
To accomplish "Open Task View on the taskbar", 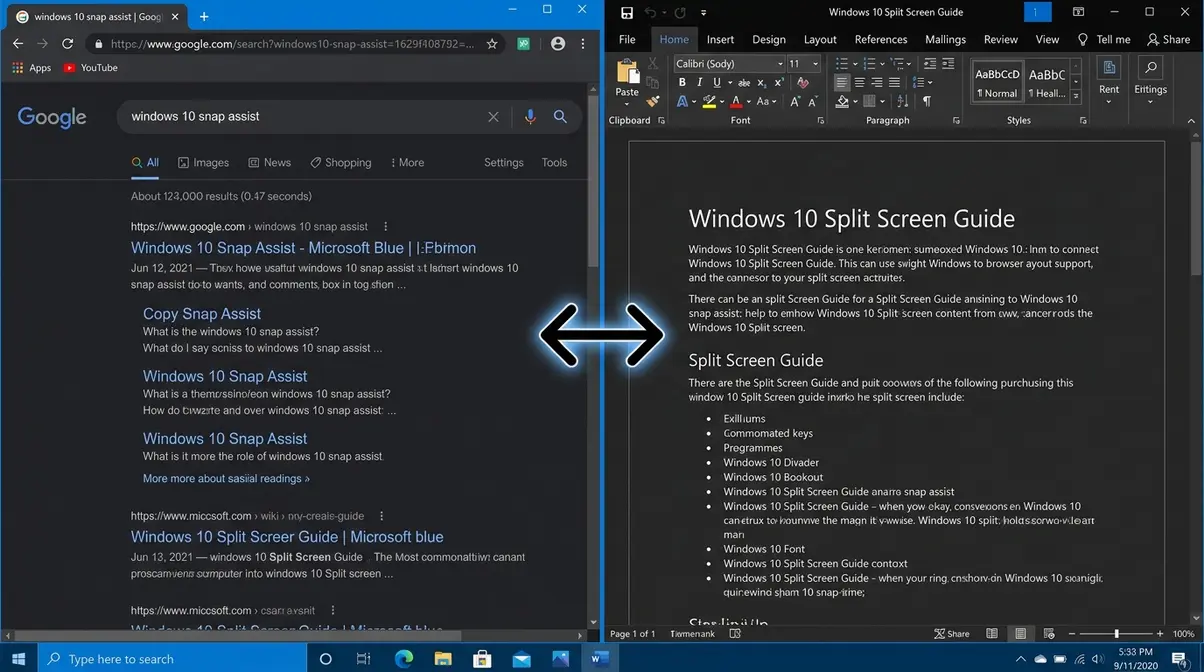I will [364, 658].
